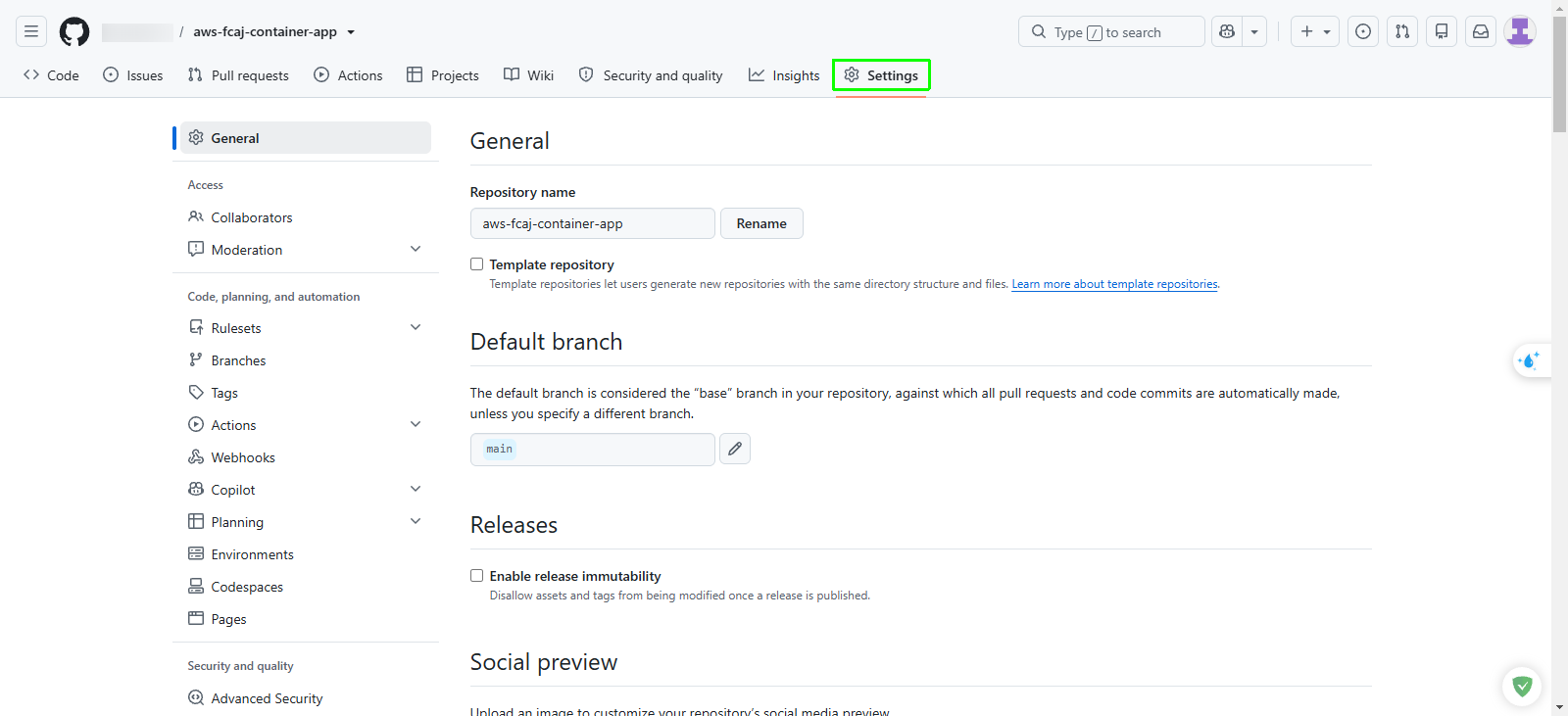Open notifications inbox icon
Screen dimensions: 1568x716
tap(1481, 31)
